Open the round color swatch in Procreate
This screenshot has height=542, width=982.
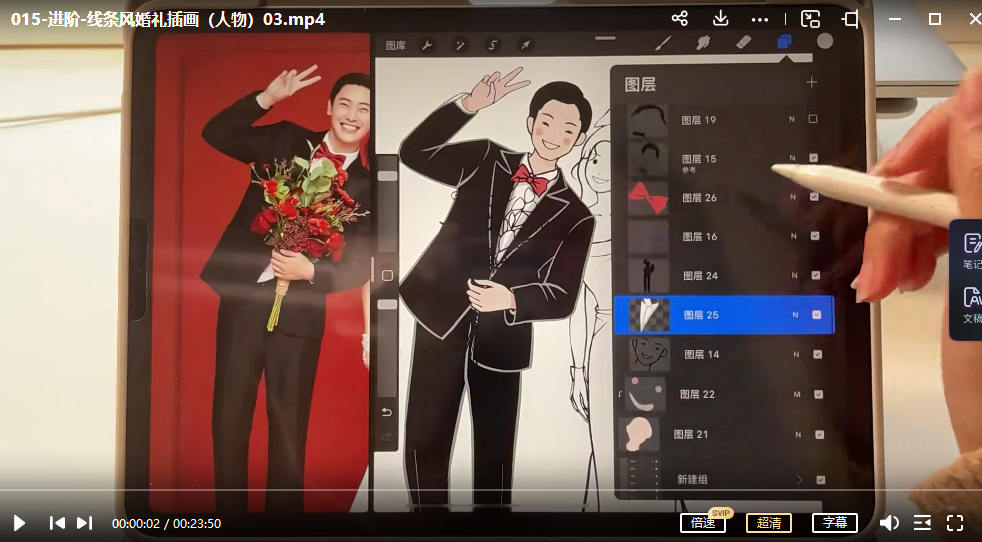825,42
